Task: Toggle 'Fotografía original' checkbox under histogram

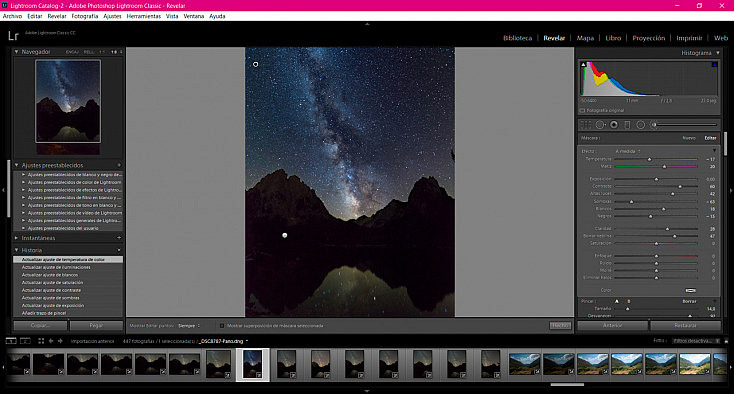Action: (x=582, y=110)
